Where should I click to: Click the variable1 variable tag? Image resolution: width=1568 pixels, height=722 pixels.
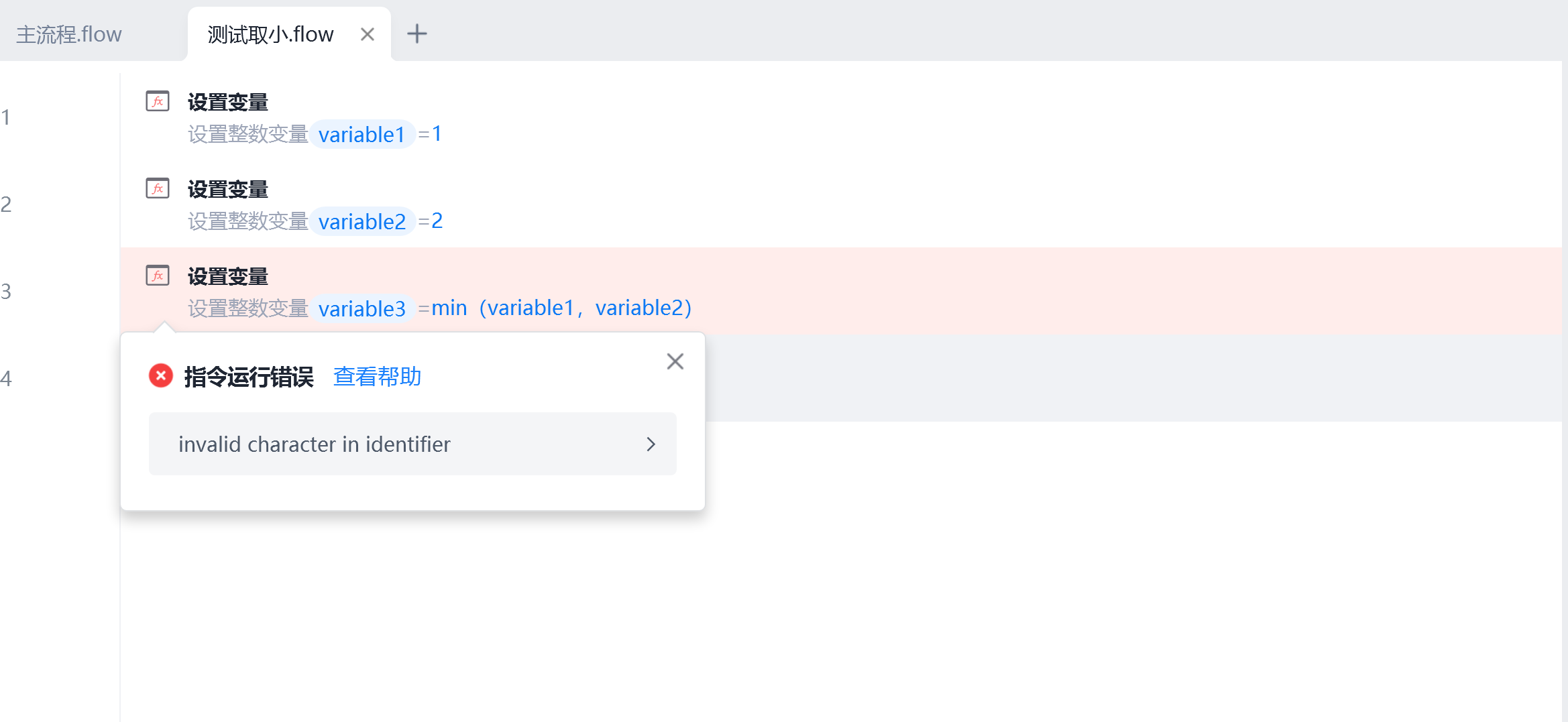coord(361,135)
